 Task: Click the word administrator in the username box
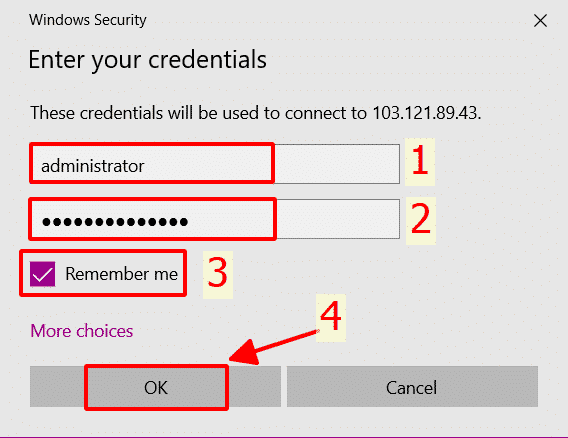tap(93, 166)
